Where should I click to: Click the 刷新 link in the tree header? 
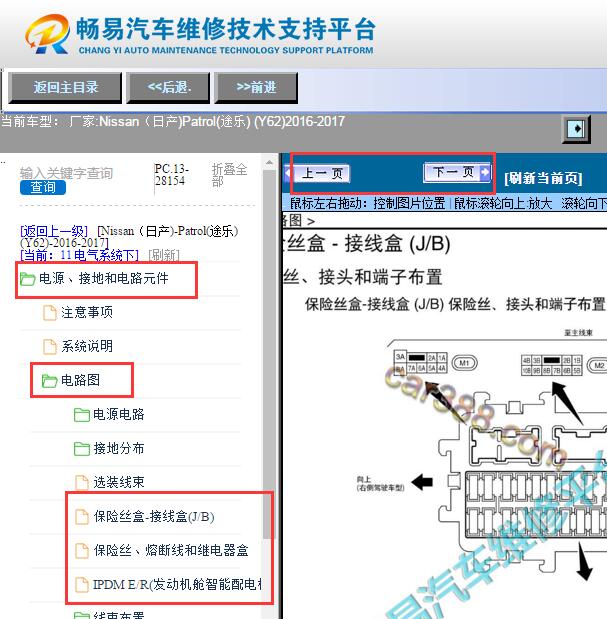tap(164, 255)
